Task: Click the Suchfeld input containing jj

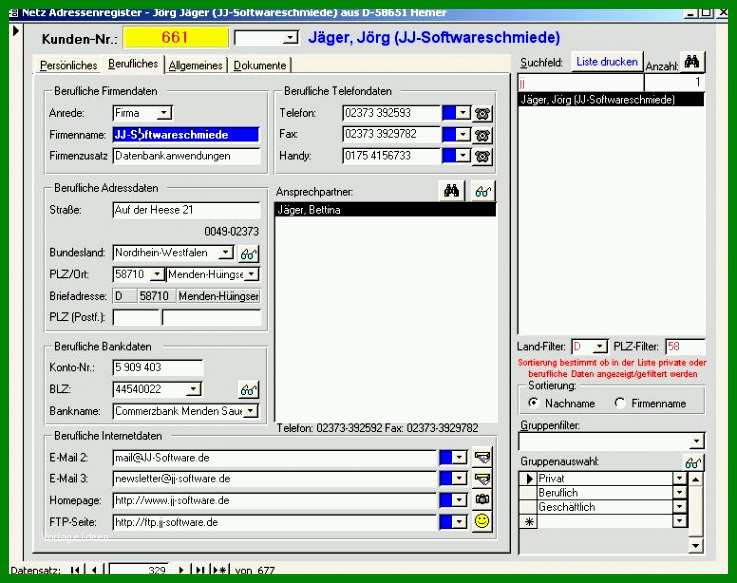Action: coord(580,83)
